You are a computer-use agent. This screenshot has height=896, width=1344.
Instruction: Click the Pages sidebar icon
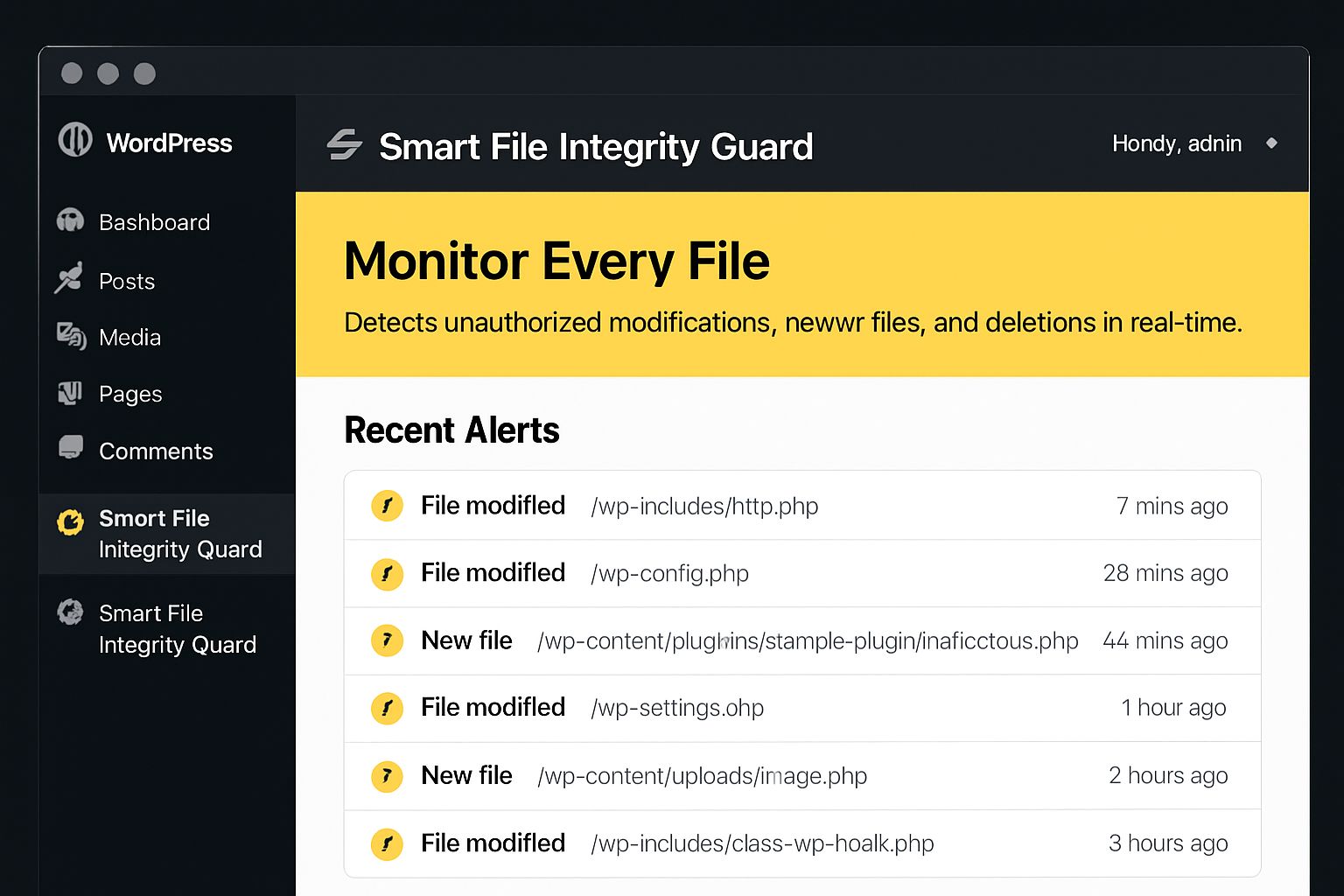tap(70, 393)
